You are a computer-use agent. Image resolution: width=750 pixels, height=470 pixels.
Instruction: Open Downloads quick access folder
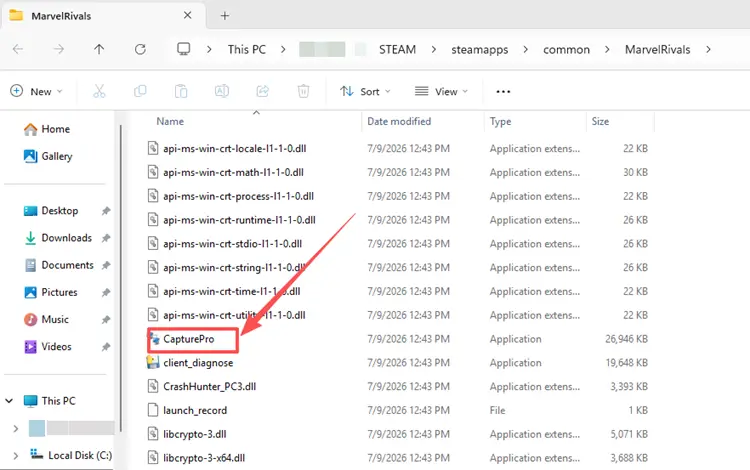coord(57,238)
